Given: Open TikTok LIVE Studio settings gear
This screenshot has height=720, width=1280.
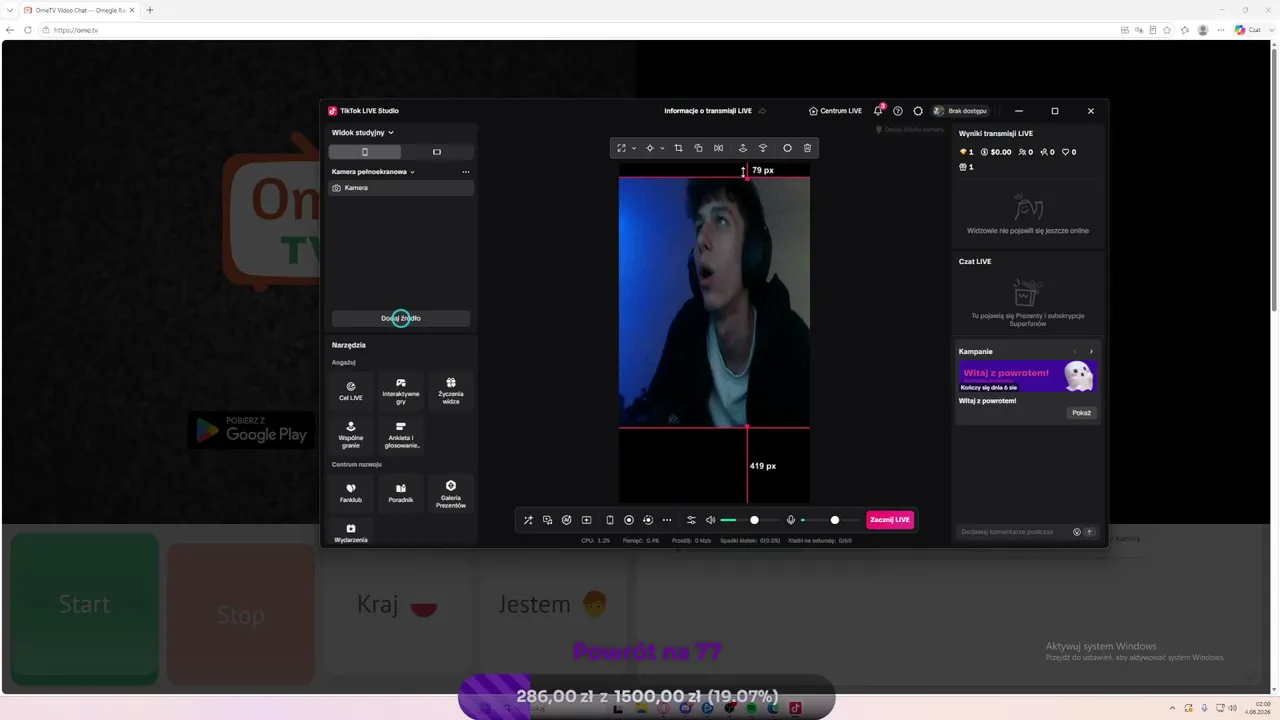Looking at the screenshot, I should pyautogui.click(x=918, y=111).
